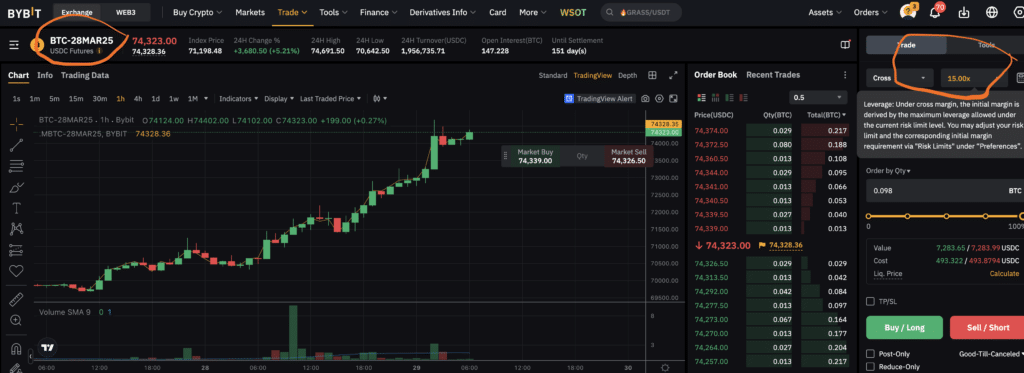Click the order quantity percentage slider
This screenshot has height=373, width=1024.
(946, 216)
